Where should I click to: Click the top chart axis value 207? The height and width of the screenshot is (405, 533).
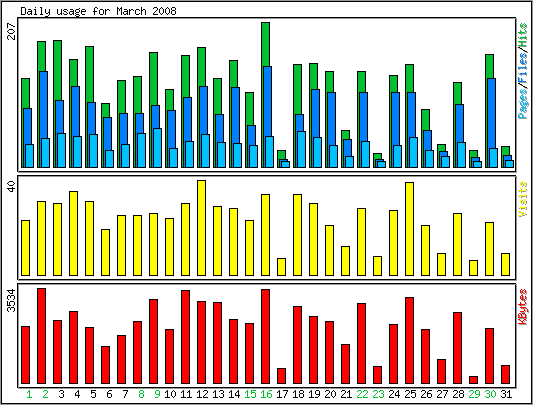[12, 31]
